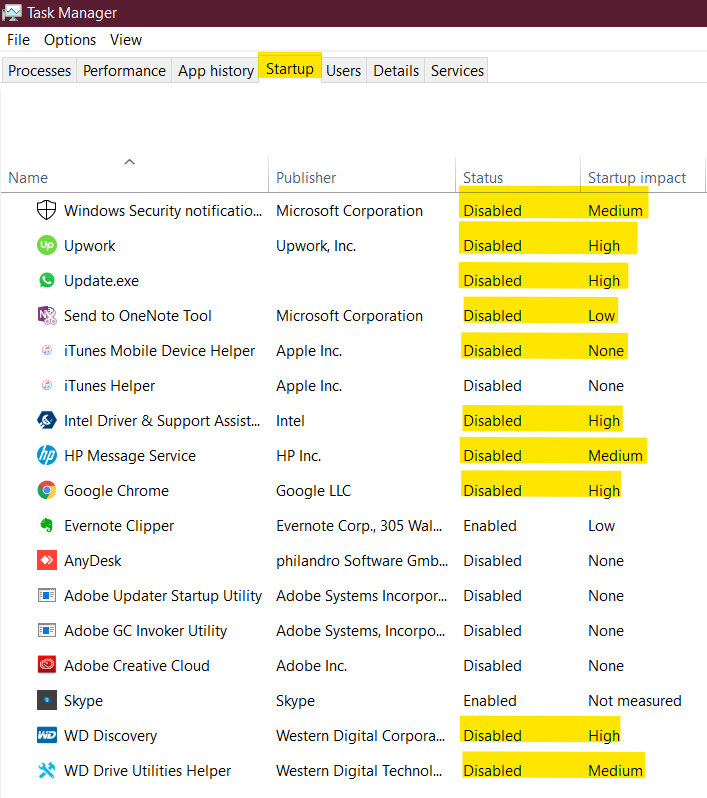Viewport: 707px width, 798px height.
Task: Select the Startup tab
Action: click(290, 68)
